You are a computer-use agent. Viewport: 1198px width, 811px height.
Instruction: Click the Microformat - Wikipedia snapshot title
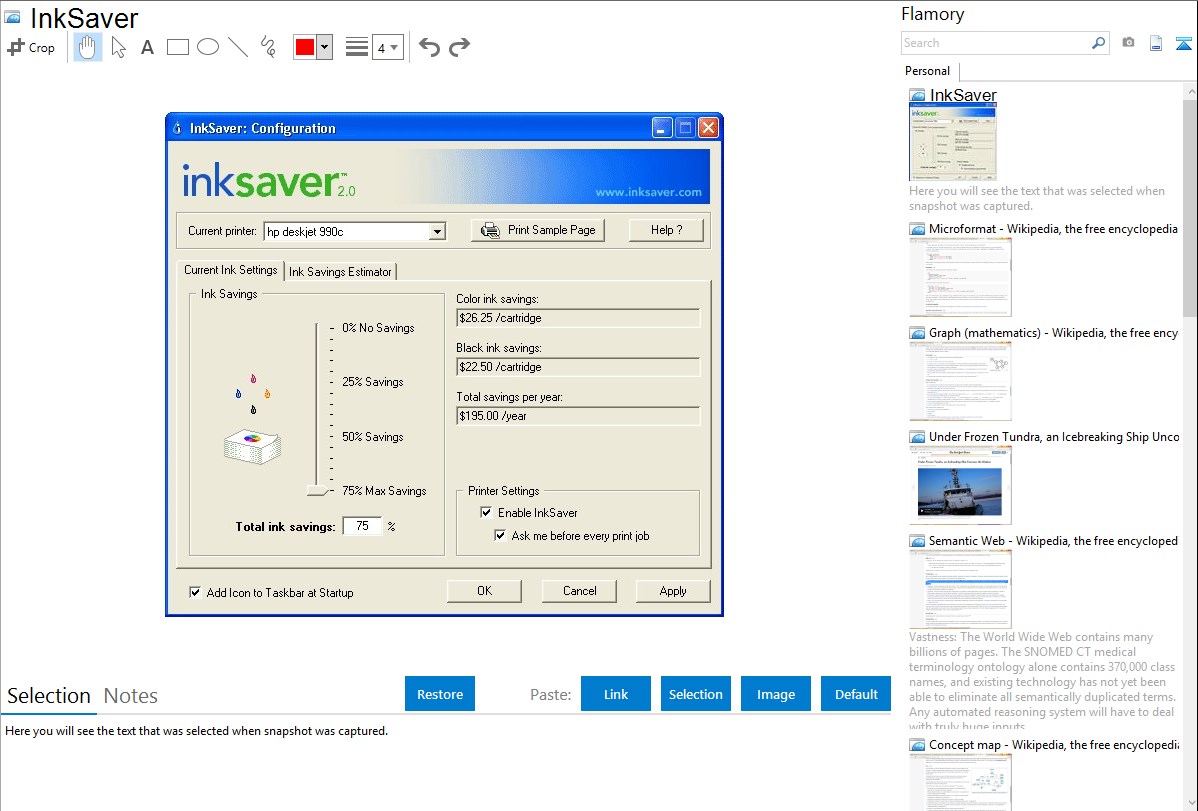(x=1053, y=229)
